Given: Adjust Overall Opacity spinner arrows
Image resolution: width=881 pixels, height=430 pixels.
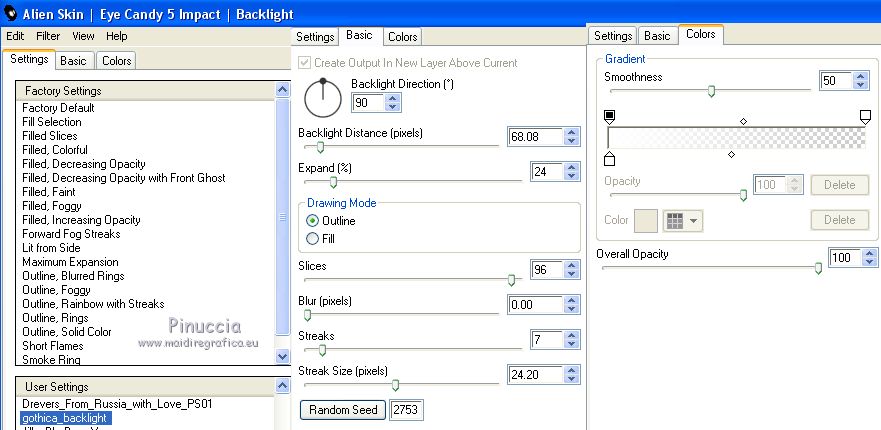Looking at the screenshot, I should pyautogui.click(x=870, y=257).
